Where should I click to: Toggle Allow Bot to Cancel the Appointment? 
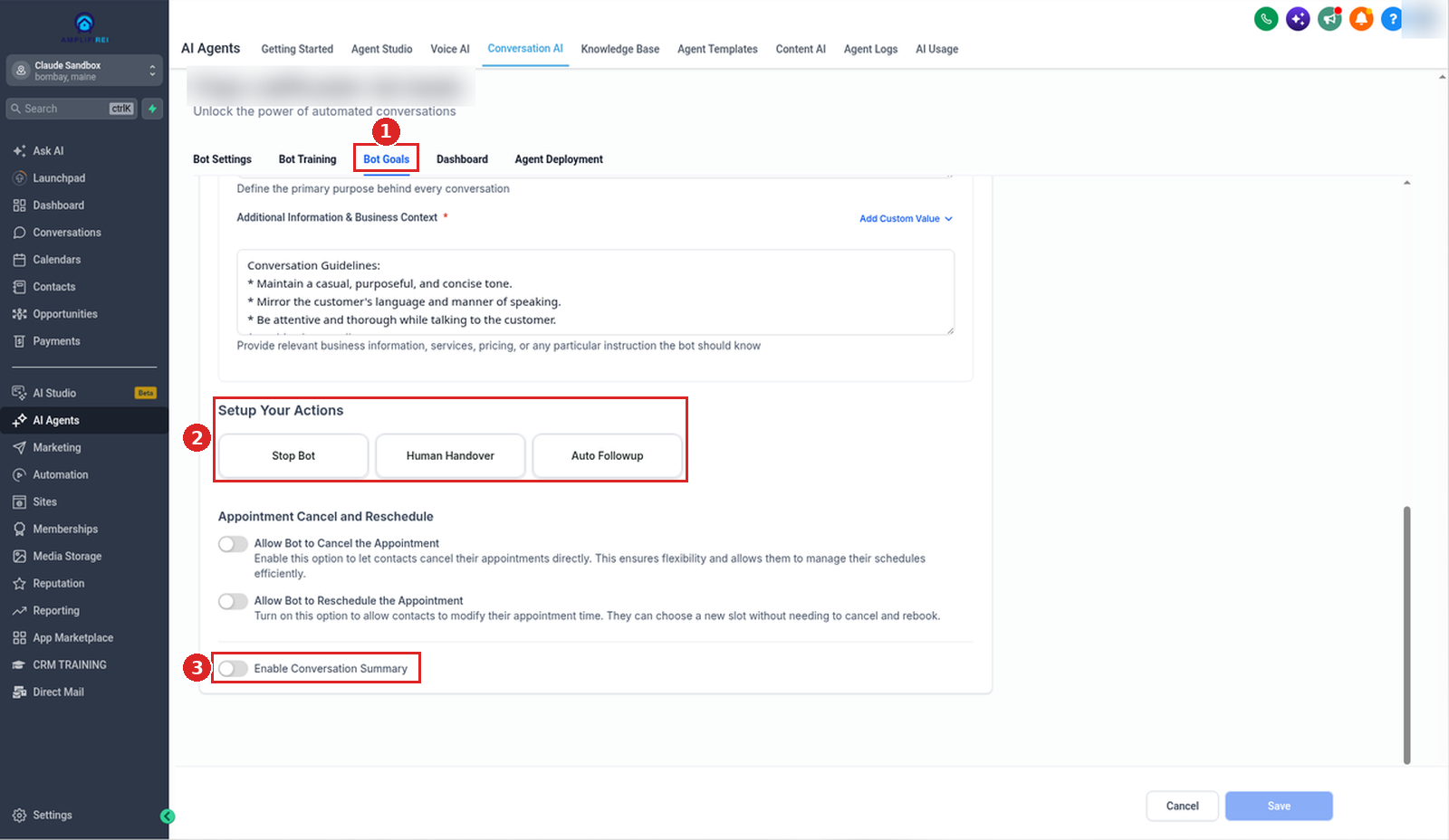(x=233, y=544)
